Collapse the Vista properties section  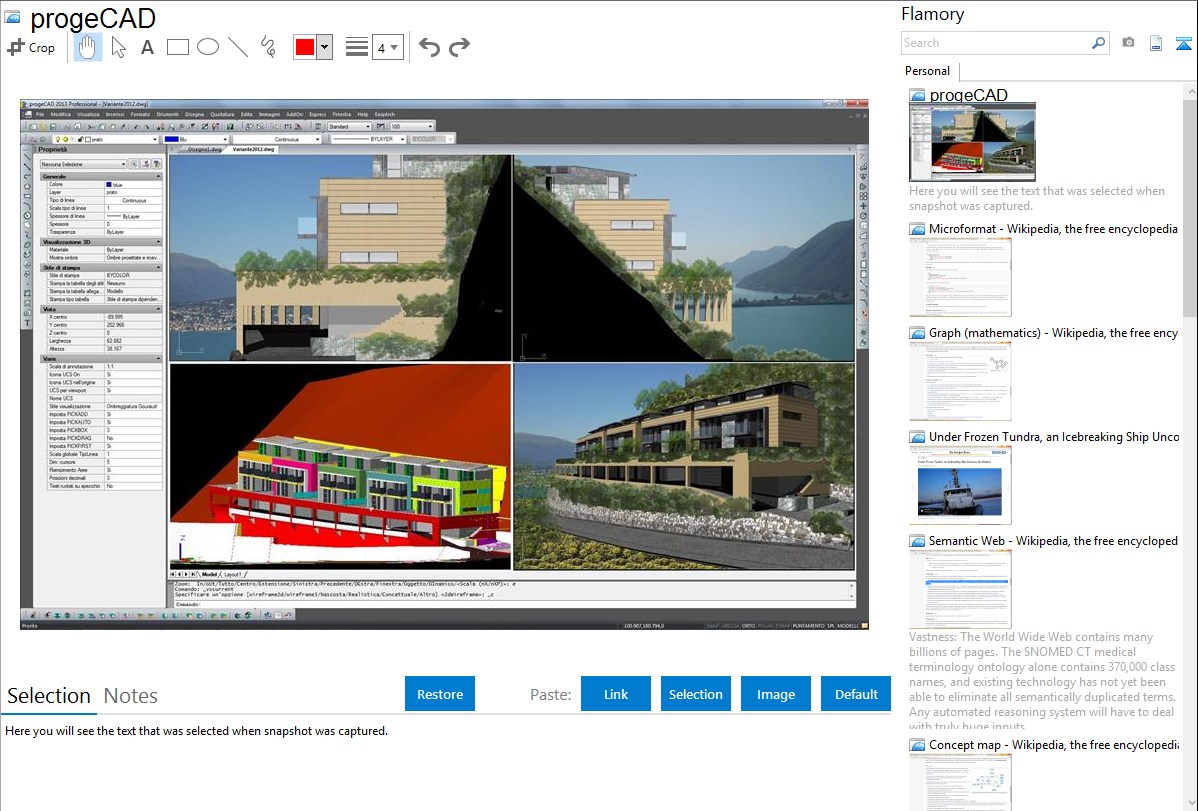point(158,309)
